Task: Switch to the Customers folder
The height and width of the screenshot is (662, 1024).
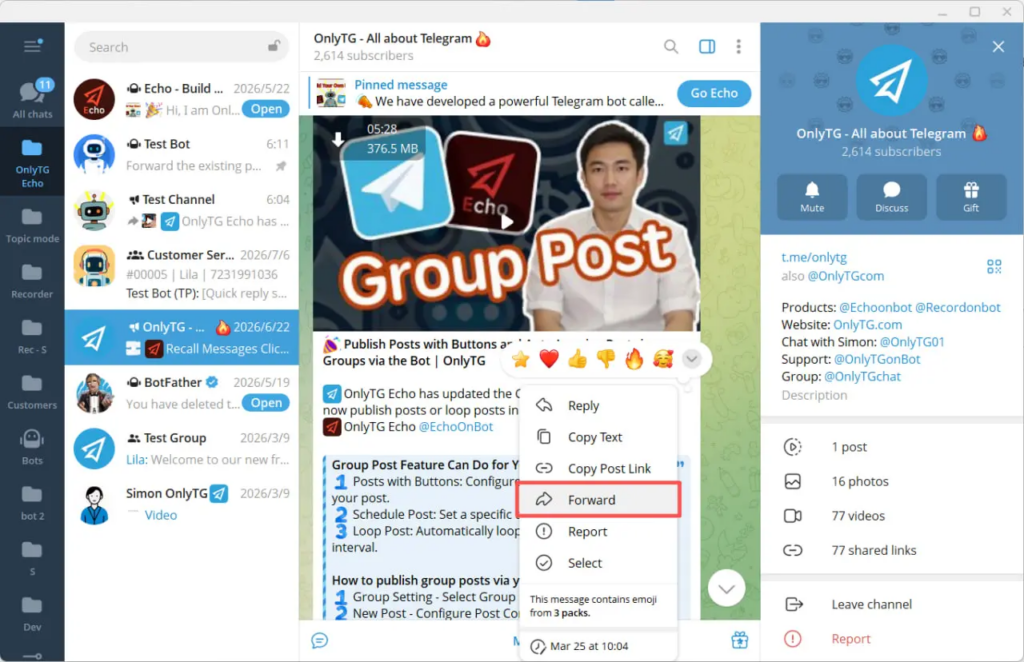Action: (32, 392)
